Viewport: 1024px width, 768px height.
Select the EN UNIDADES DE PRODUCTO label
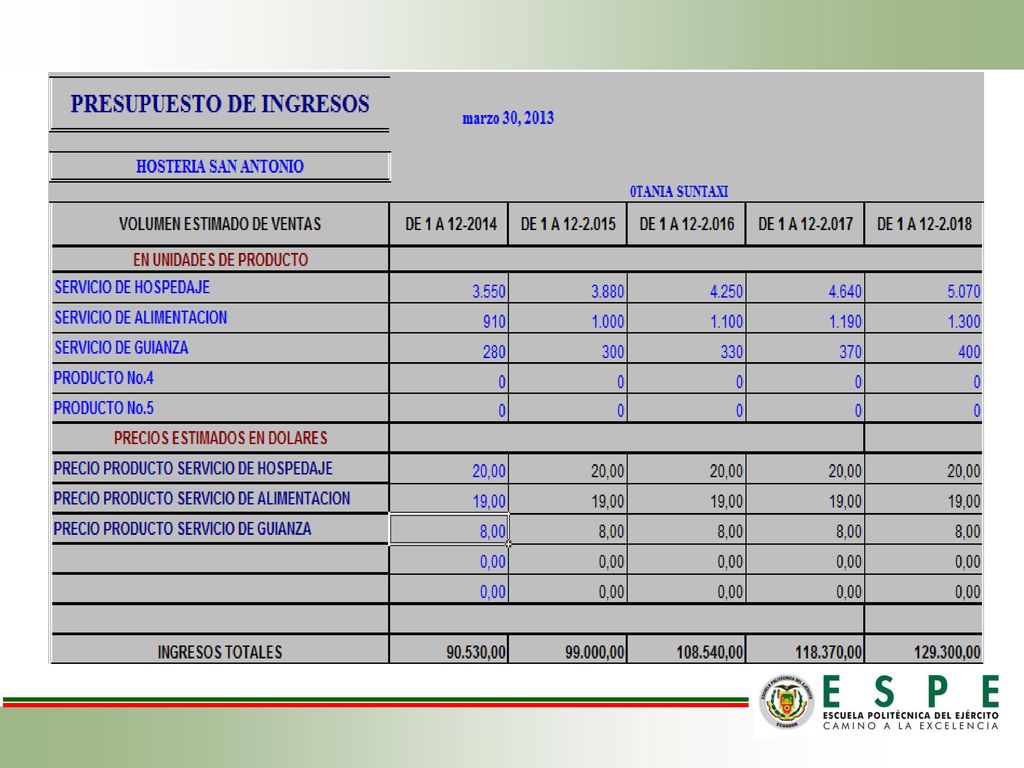point(220,260)
